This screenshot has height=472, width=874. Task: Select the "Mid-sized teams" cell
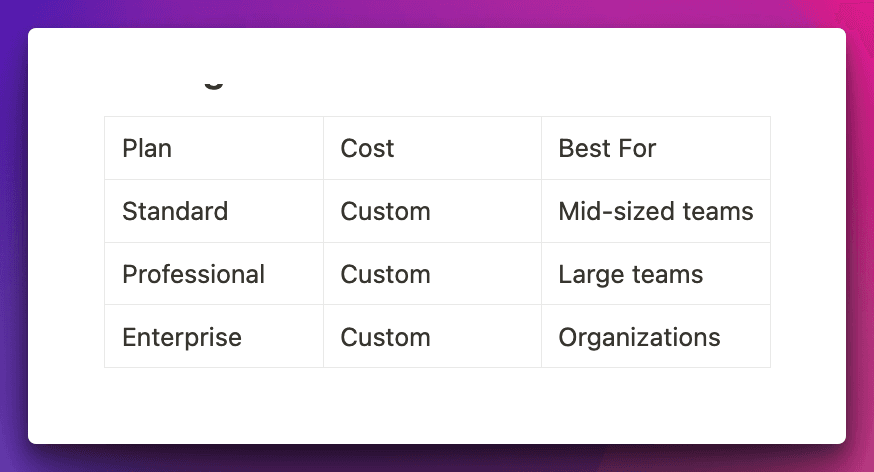point(655,212)
